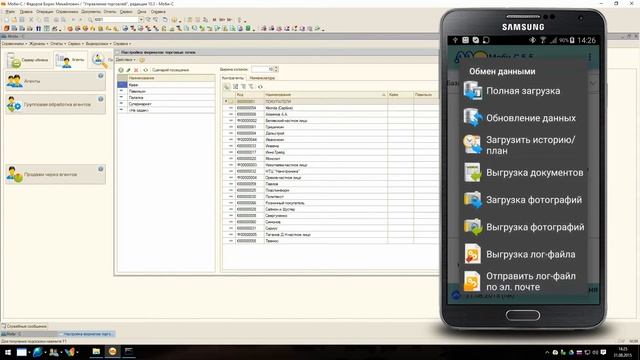640x360 pixels.
Task: Tap the Samsung phone's home button
Action: (x=523, y=315)
